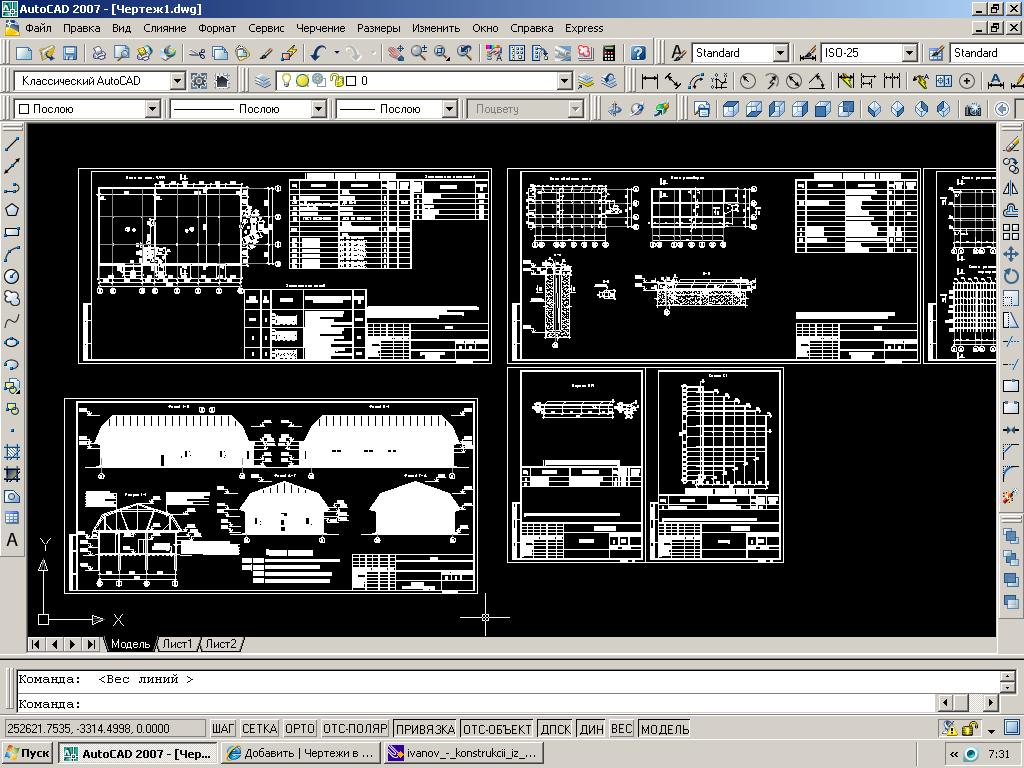The image size is (1024, 768).
Task: Toggle ПРИВЯЗКА object snap
Action: click(x=424, y=729)
